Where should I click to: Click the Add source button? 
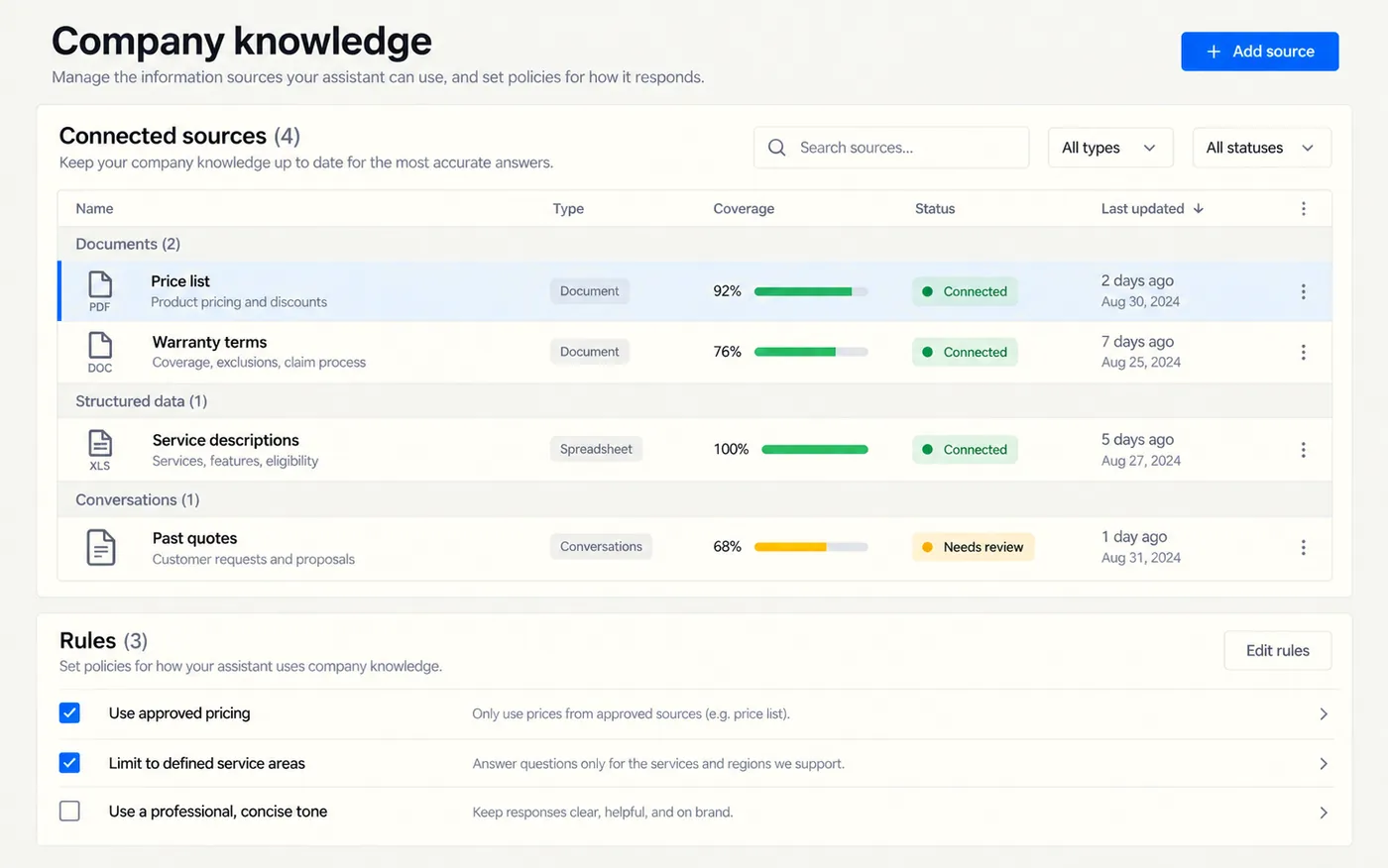(x=1259, y=52)
